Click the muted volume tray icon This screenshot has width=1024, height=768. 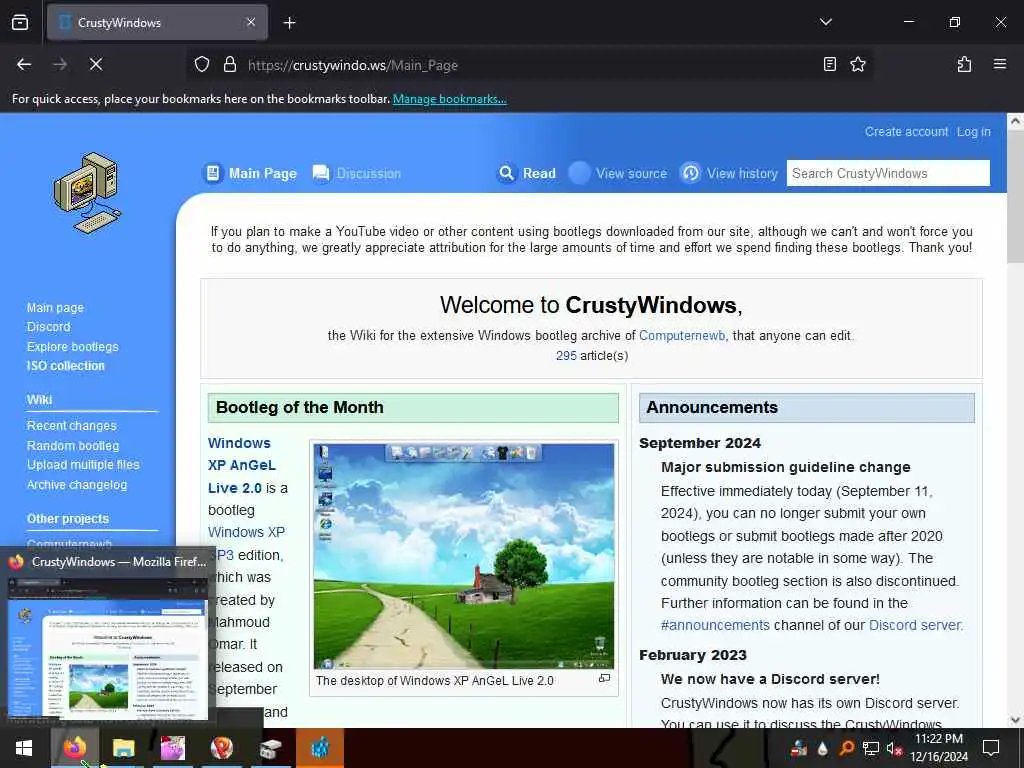pyautogui.click(x=893, y=748)
